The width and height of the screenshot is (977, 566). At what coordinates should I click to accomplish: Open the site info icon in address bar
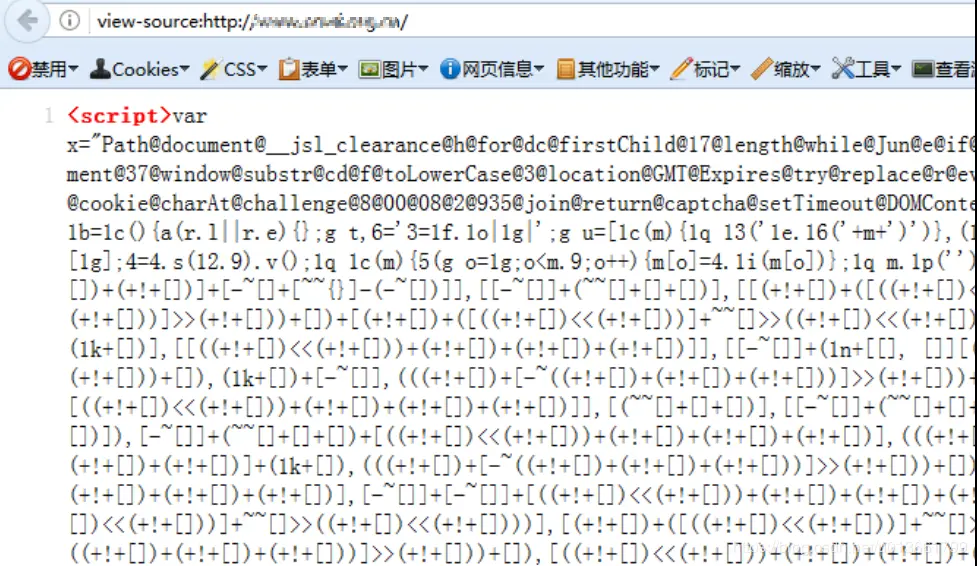pos(70,21)
